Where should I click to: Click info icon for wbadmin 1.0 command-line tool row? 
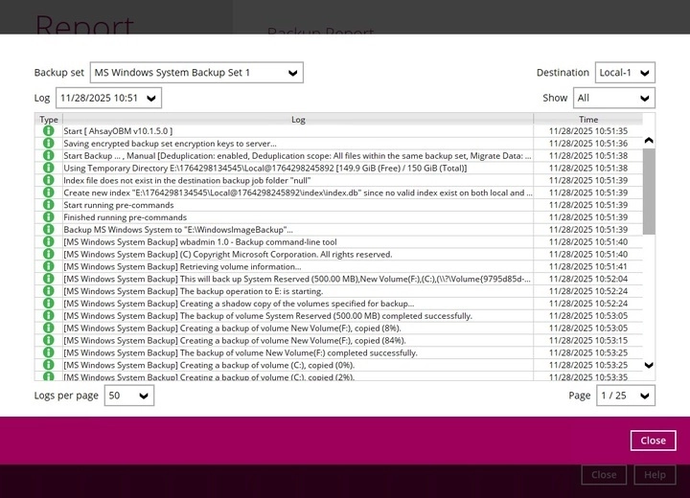point(48,242)
